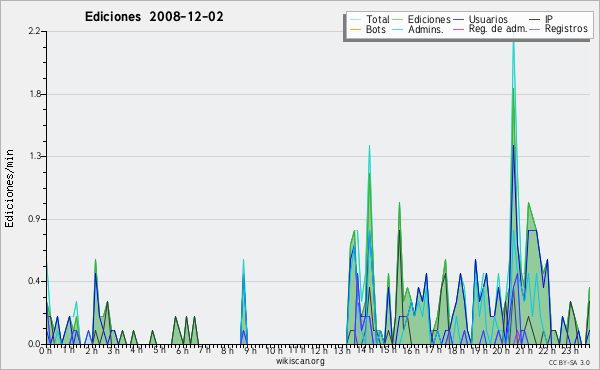Select the Registros legend label
This screenshot has height=370, width=600.
[x=566, y=29]
